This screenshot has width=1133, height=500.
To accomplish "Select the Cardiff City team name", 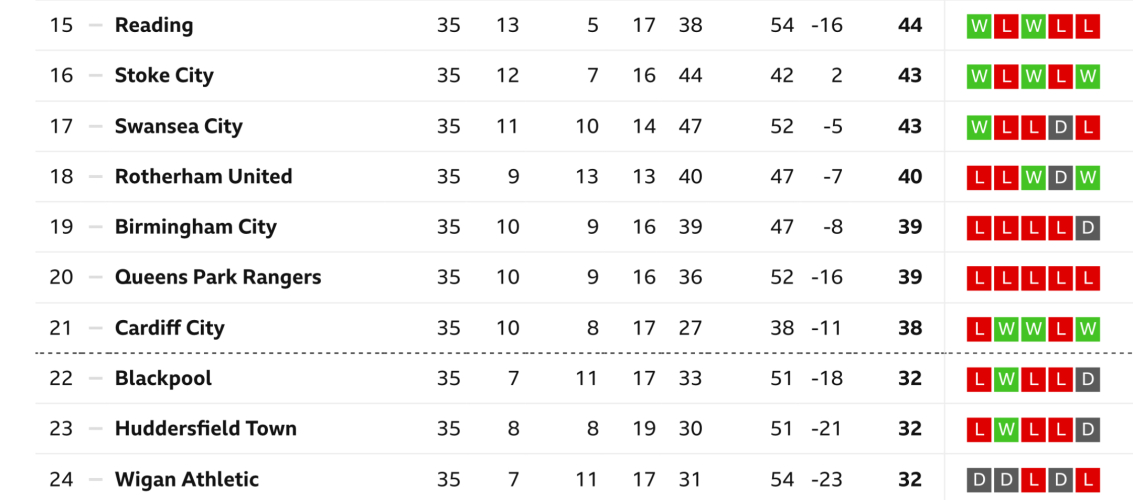I will coord(170,328).
